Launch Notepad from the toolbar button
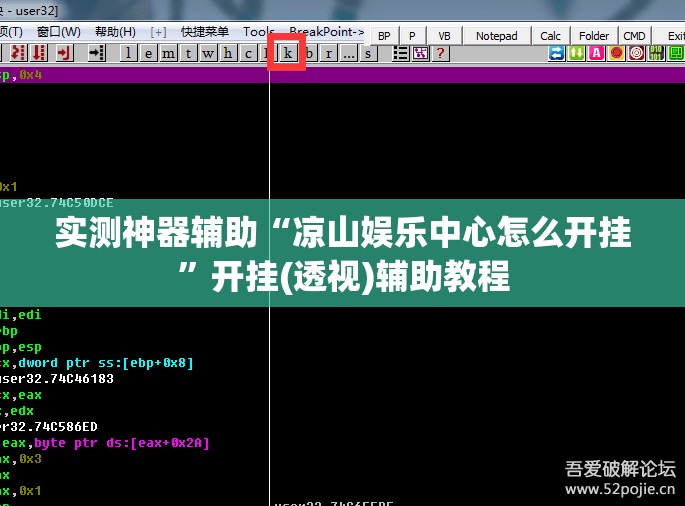The image size is (685, 506). pos(497,36)
